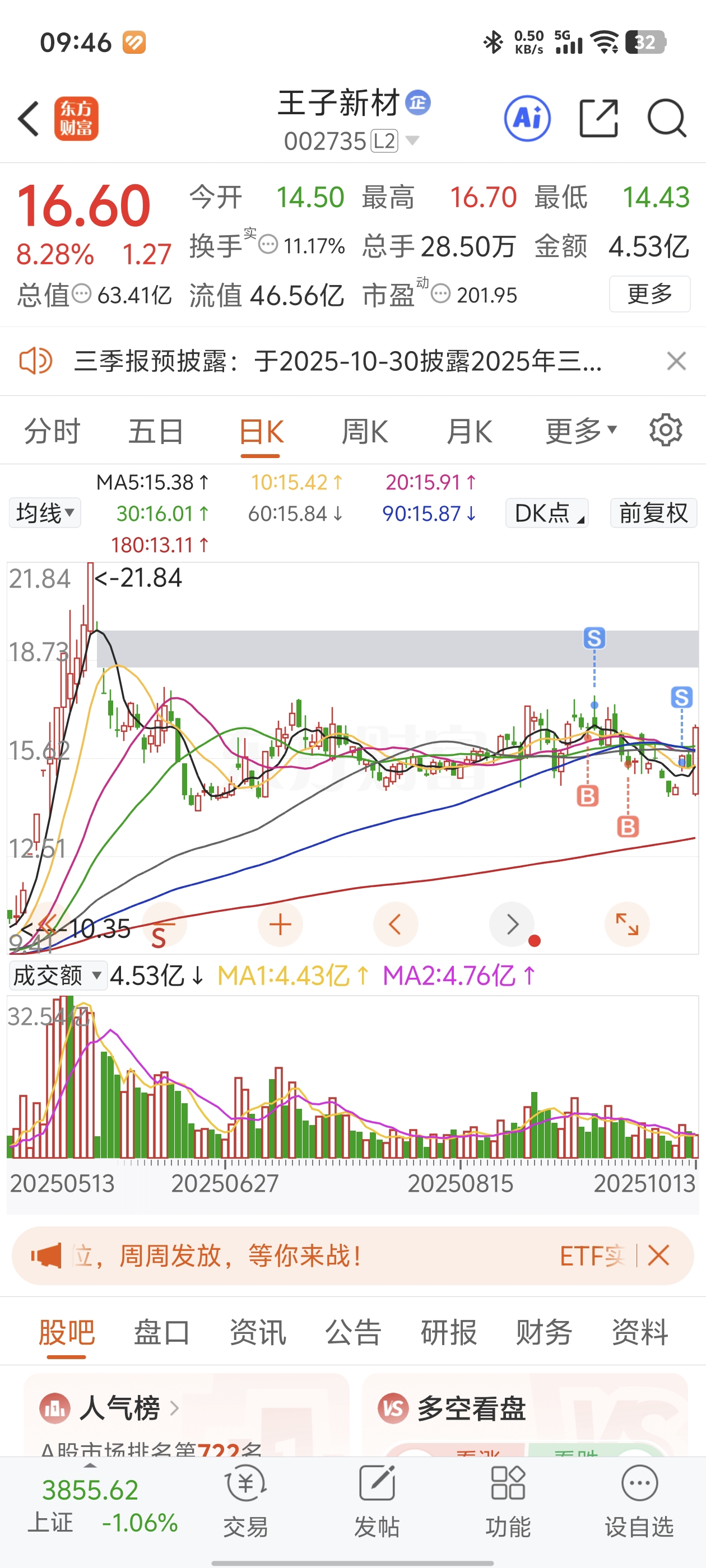Switch to 月K chart tab
Screen dimensions: 706x1568
pos(469,432)
